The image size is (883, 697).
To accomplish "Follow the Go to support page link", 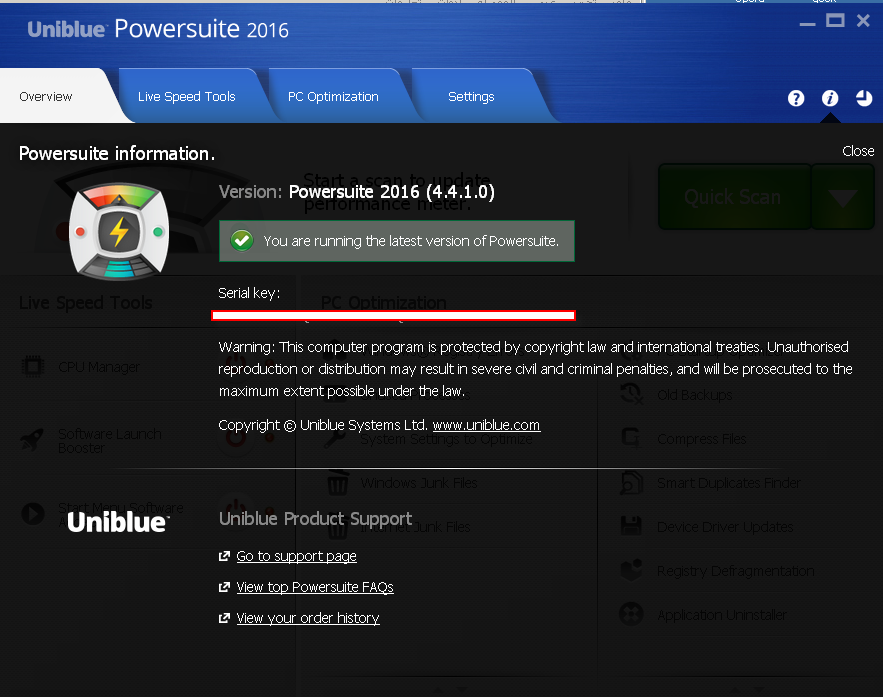I will [x=296, y=556].
